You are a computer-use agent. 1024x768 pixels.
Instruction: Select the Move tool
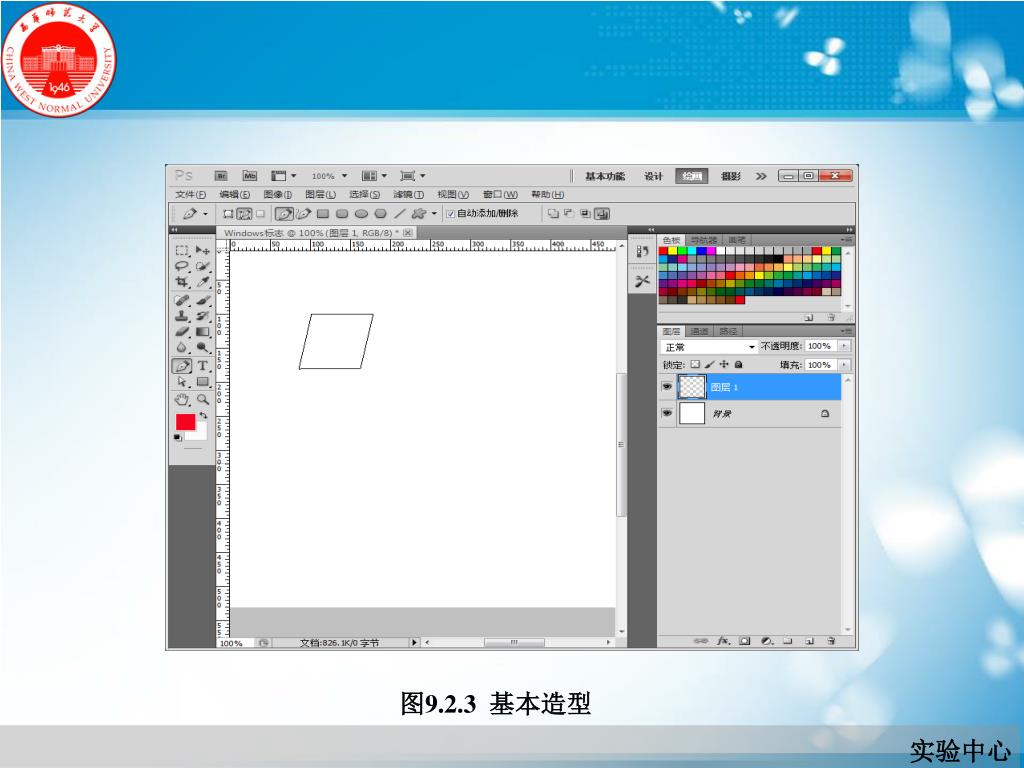[x=202, y=250]
